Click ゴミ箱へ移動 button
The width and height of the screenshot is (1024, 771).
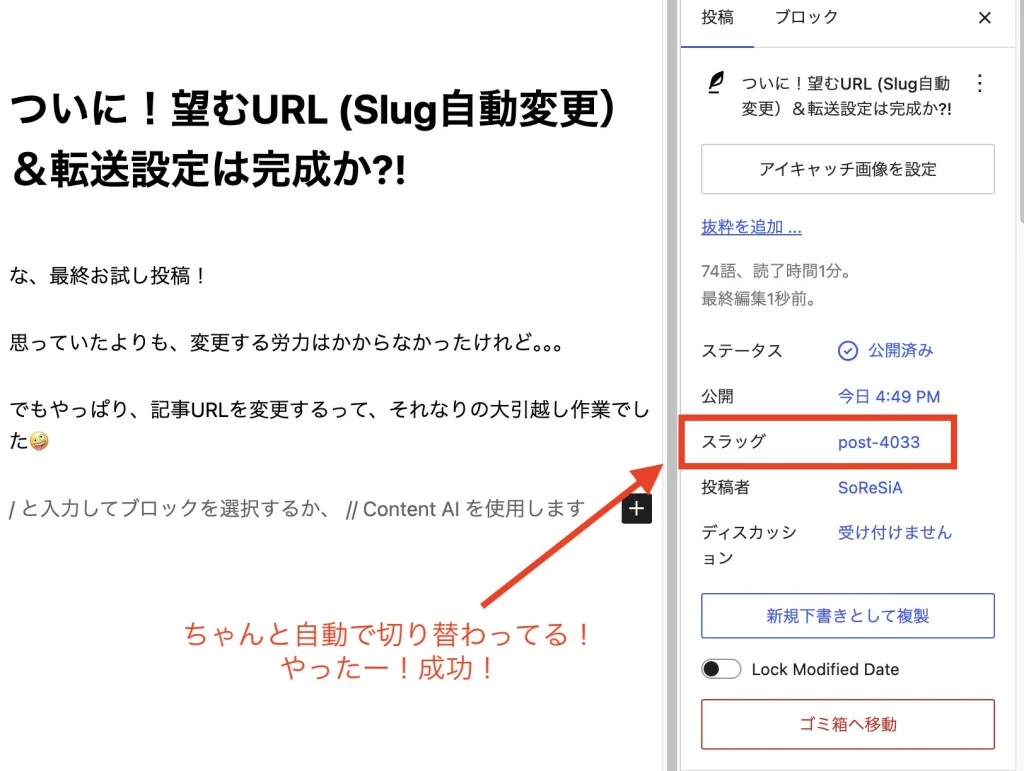848,724
